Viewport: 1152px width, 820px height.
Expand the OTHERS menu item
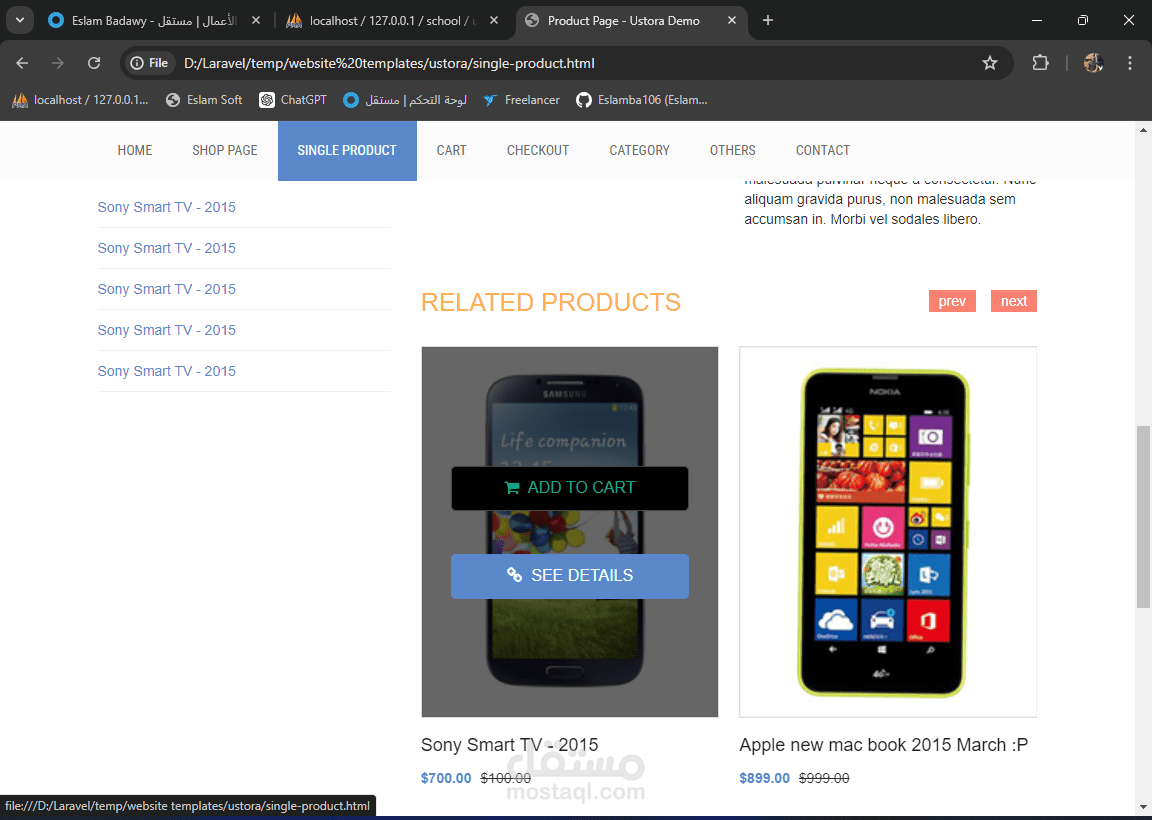pyautogui.click(x=732, y=151)
